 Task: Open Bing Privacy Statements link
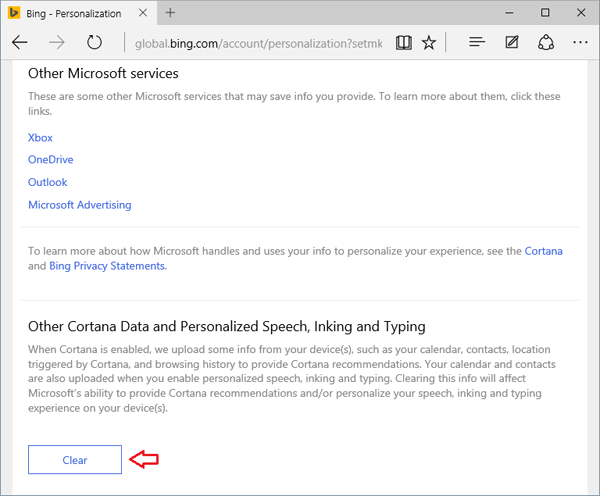[x=108, y=266]
